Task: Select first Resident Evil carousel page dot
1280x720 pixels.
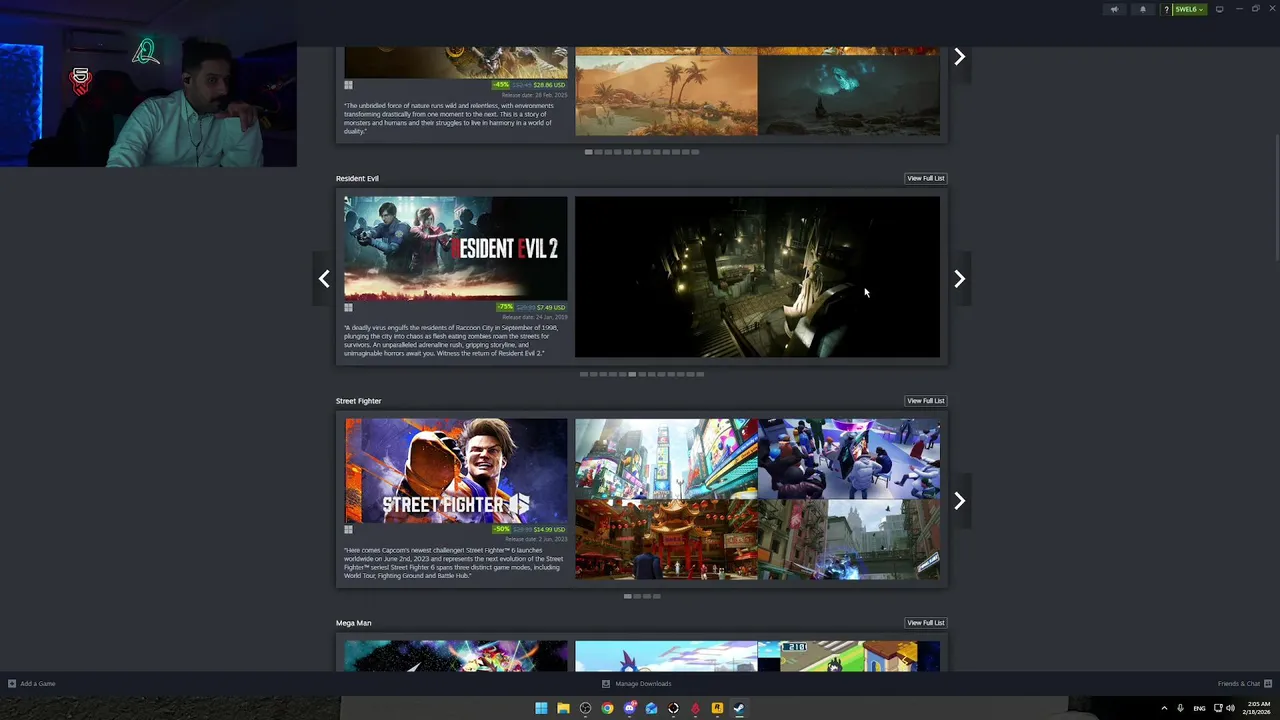Action: tap(583, 374)
